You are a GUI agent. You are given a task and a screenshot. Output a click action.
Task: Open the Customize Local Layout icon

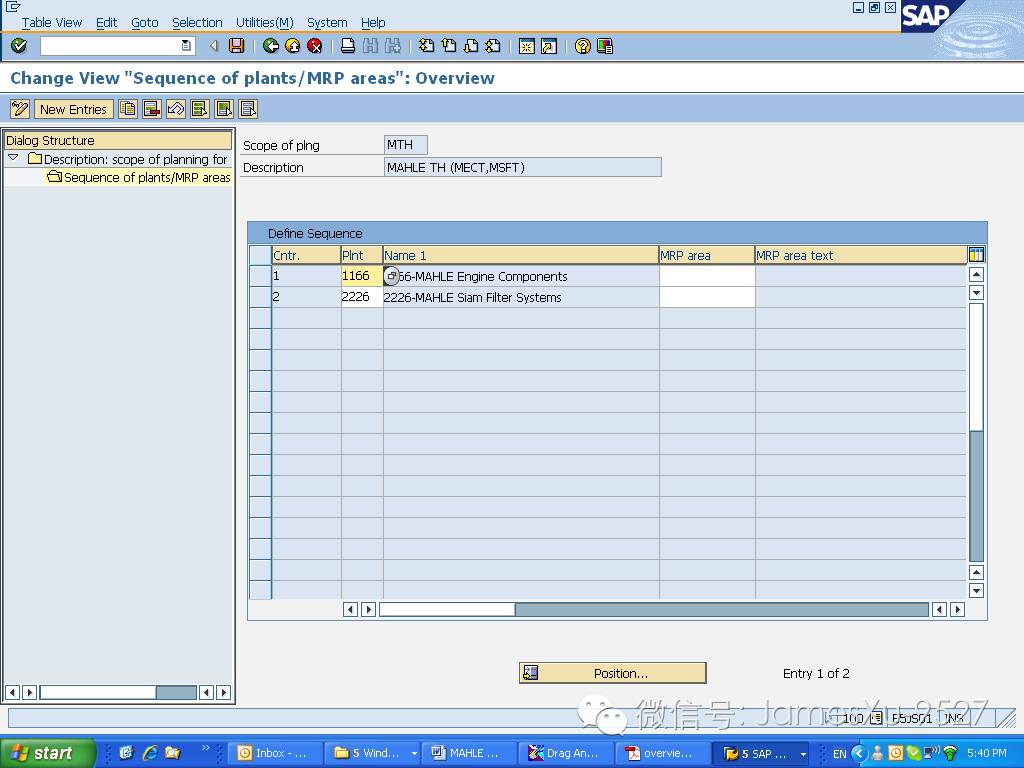[x=605, y=46]
